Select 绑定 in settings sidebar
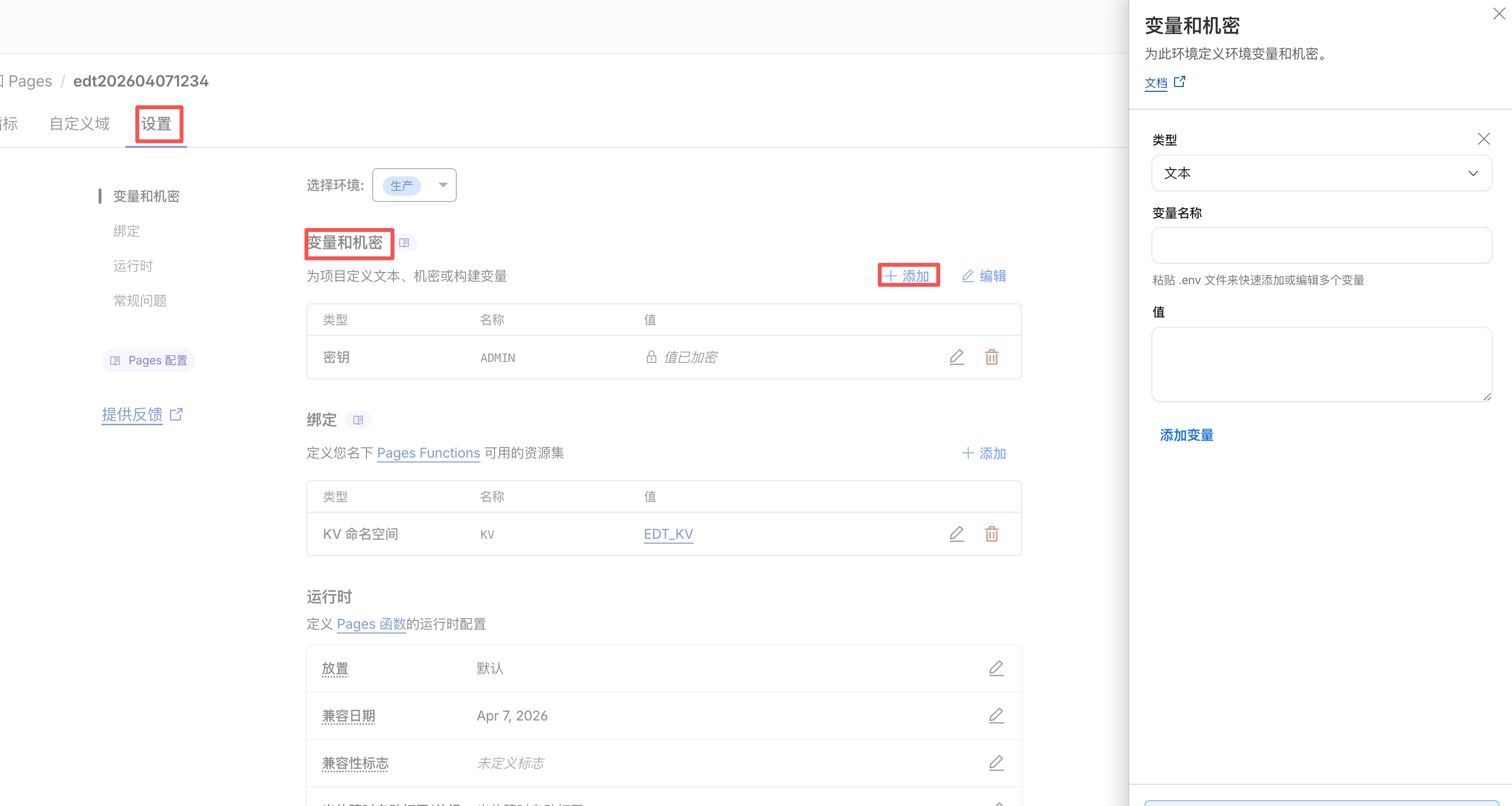The height and width of the screenshot is (806, 1512). pyautogui.click(x=127, y=231)
